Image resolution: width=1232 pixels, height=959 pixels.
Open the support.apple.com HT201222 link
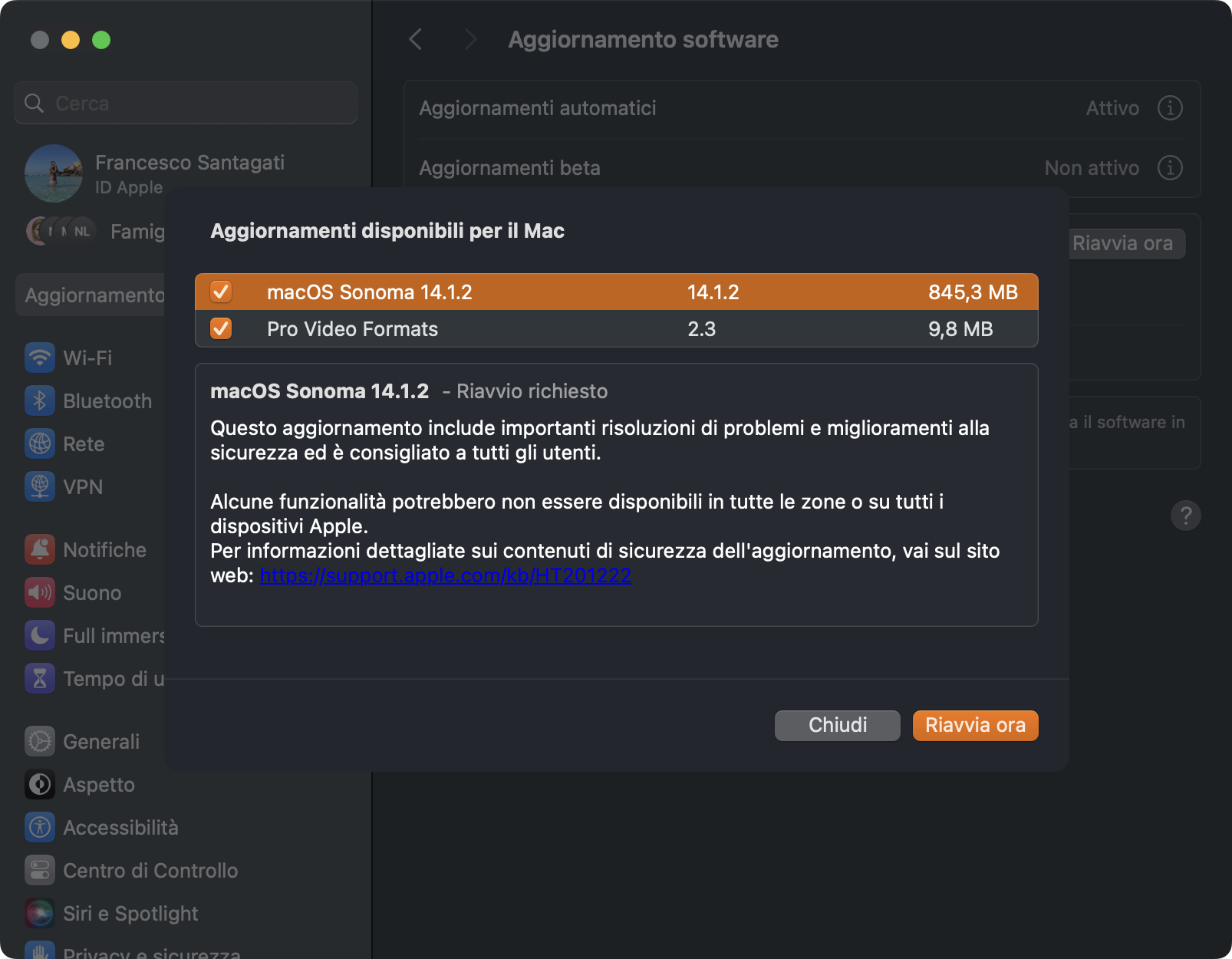[446, 575]
